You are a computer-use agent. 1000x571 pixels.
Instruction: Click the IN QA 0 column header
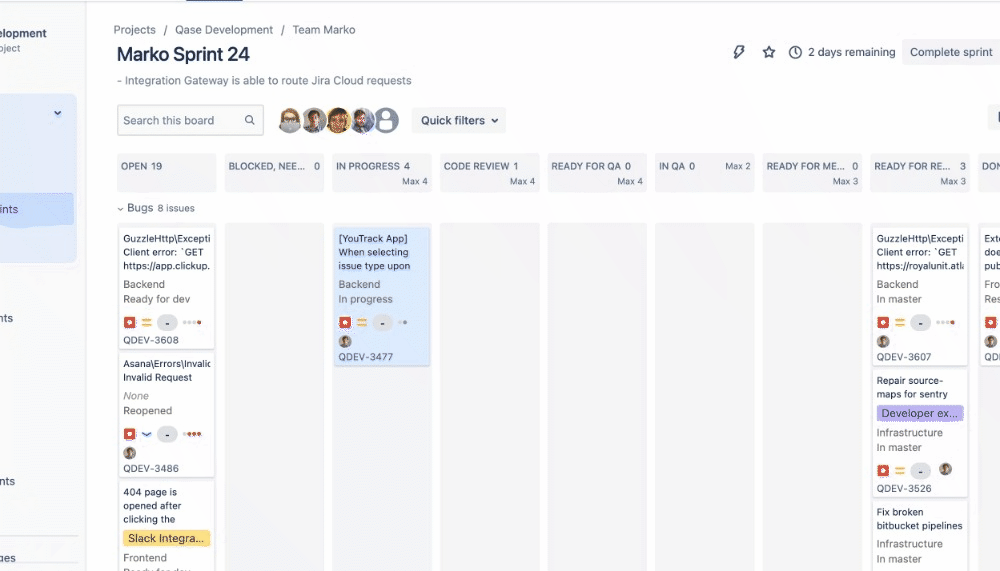point(704,172)
